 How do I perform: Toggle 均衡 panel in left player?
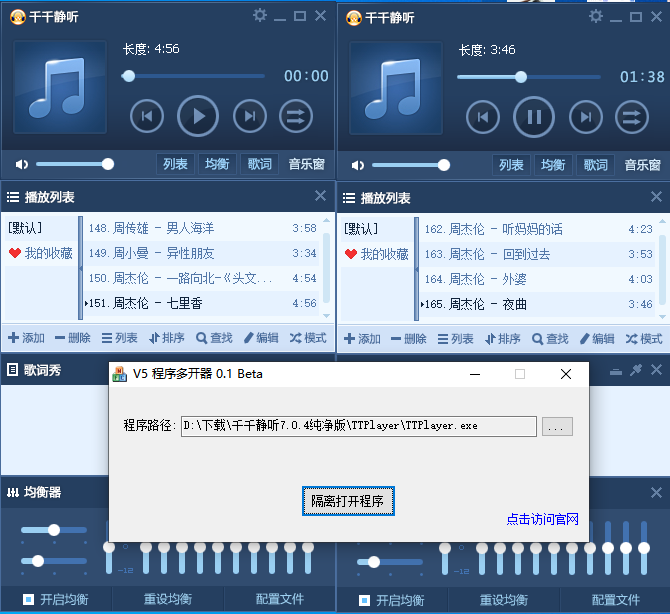[x=217, y=164]
